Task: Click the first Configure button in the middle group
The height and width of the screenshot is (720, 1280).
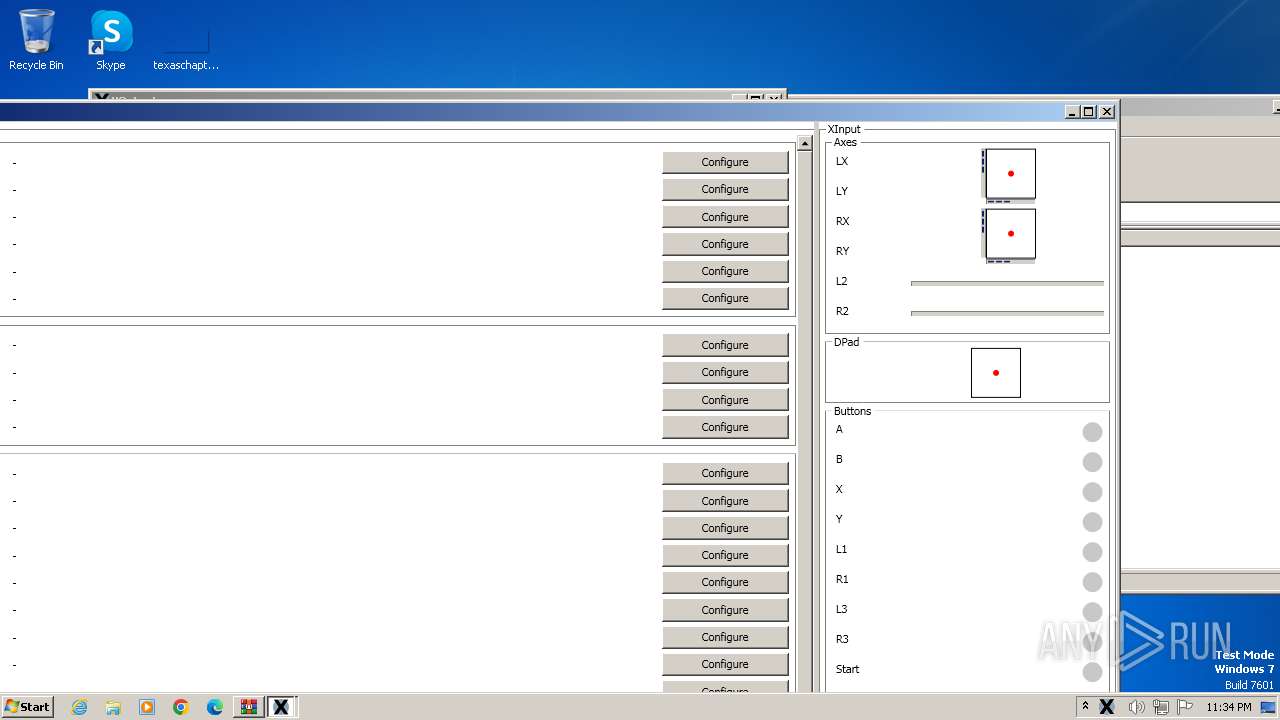Action: pyautogui.click(x=725, y=345)
